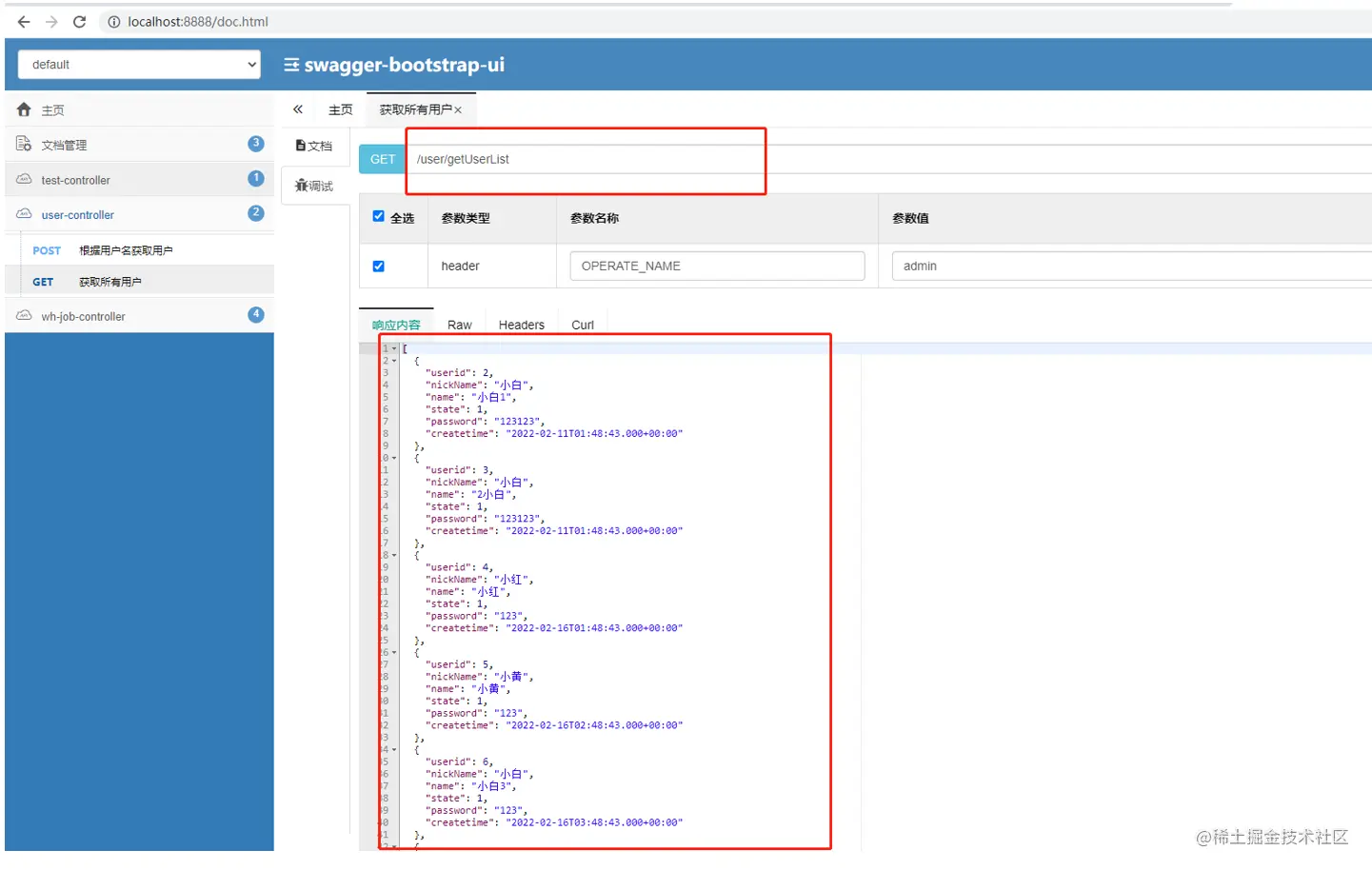Click the "nickName": "小红" line

pyautogui.click(x=480, y=579)
